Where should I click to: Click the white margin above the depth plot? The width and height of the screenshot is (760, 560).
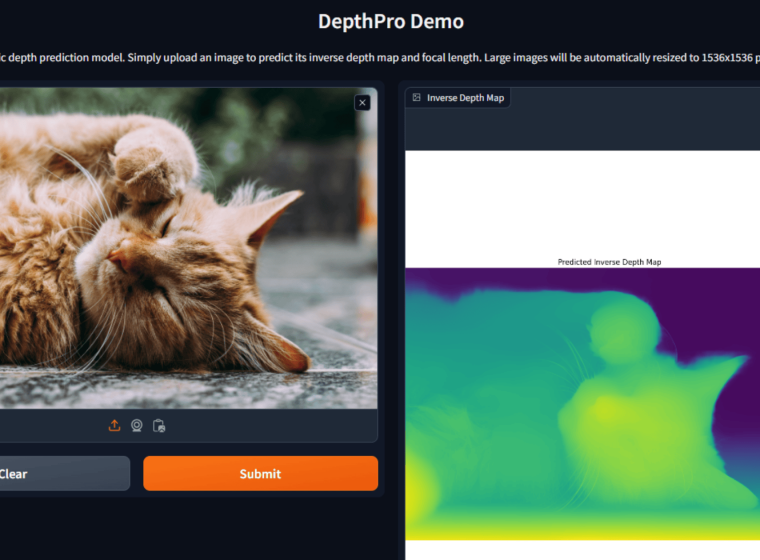[580, 200]
